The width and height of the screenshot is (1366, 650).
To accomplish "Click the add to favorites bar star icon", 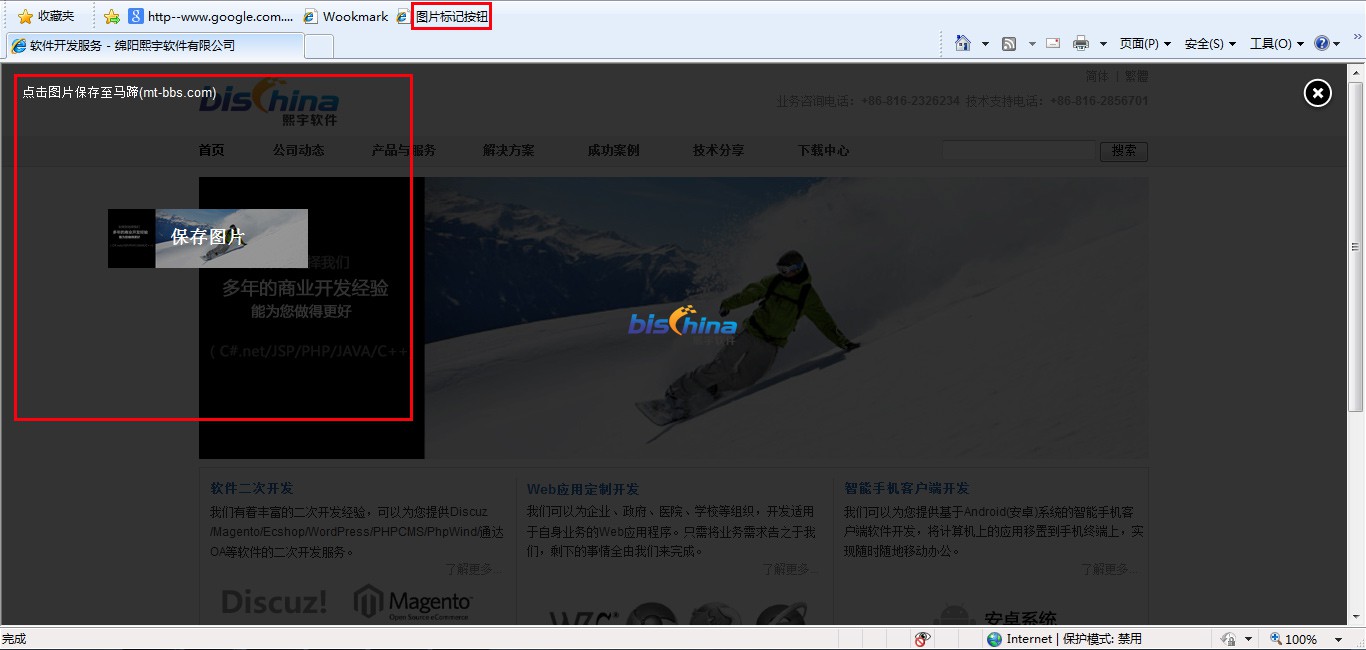I will click(112, 16).
